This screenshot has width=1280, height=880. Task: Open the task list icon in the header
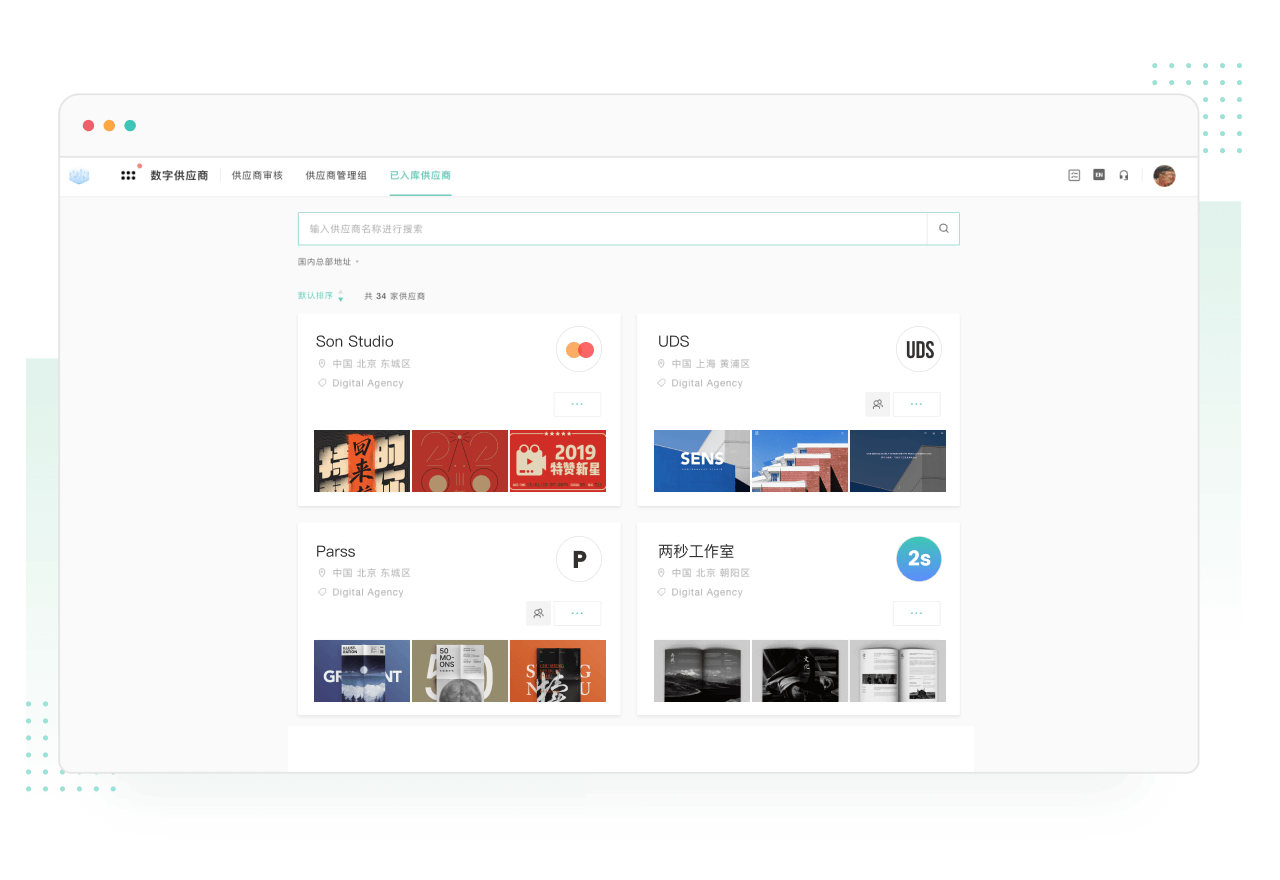tap(1074, 175)
